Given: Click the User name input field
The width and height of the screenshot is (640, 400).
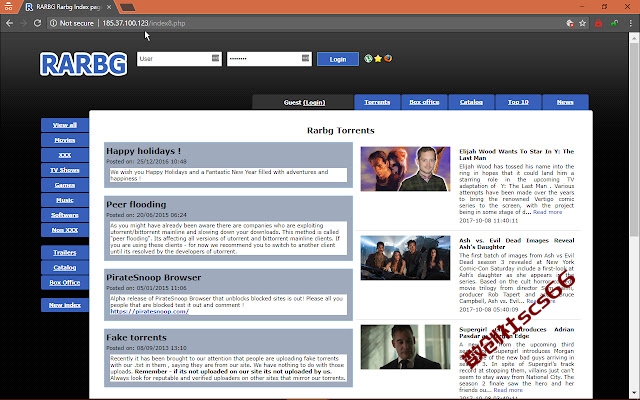Looking at the screenshot, I should tap(180, 58).
